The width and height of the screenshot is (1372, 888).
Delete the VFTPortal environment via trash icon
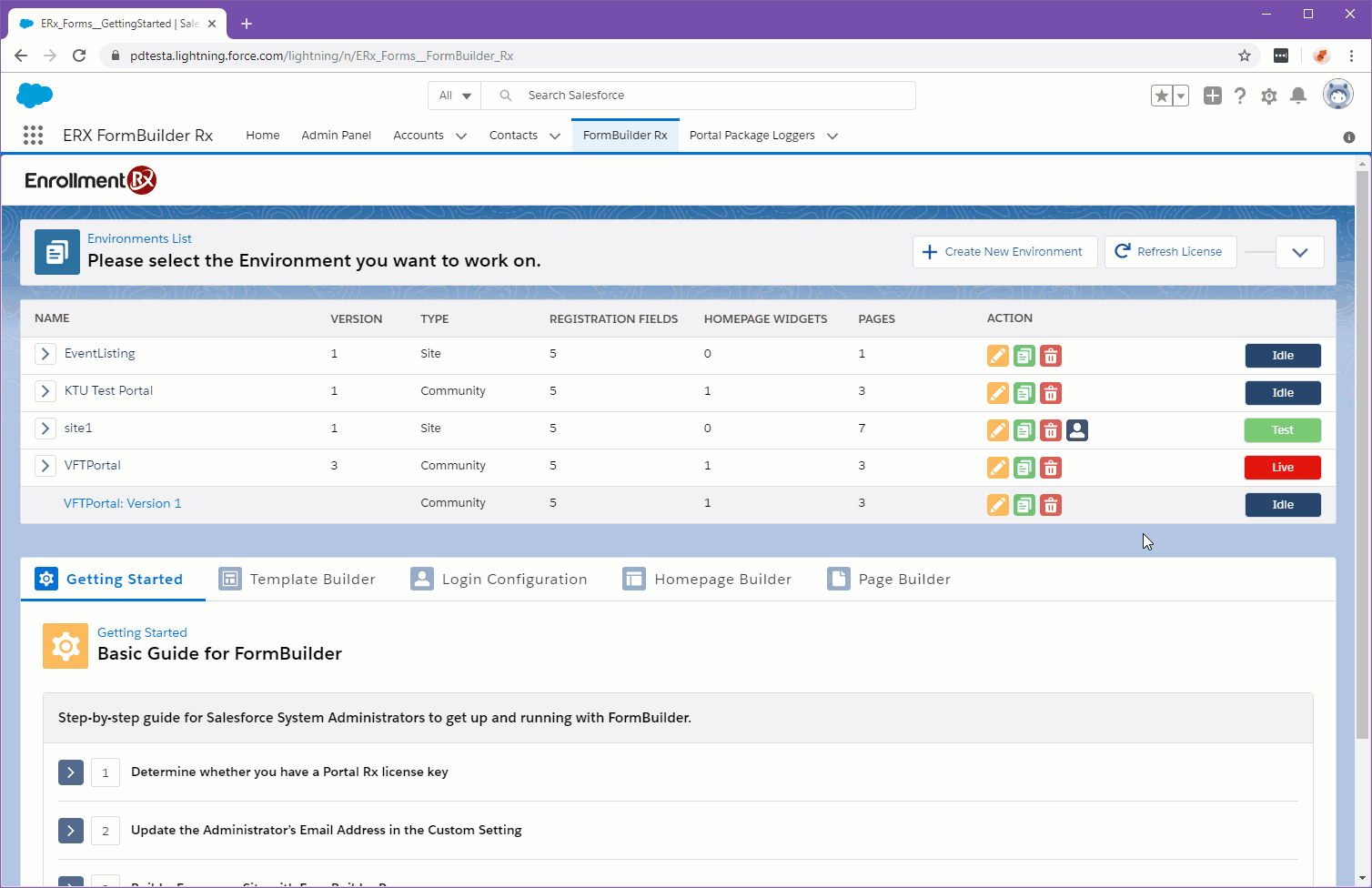coord(1050,468)
